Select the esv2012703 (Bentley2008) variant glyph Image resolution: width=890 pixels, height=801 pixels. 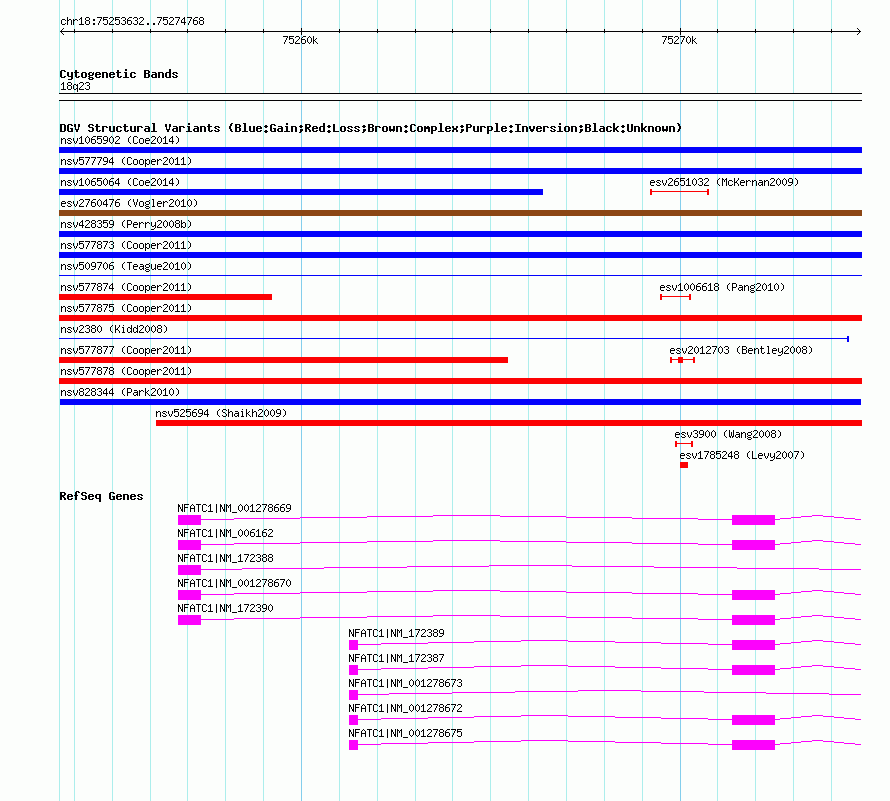pos(682,360)
